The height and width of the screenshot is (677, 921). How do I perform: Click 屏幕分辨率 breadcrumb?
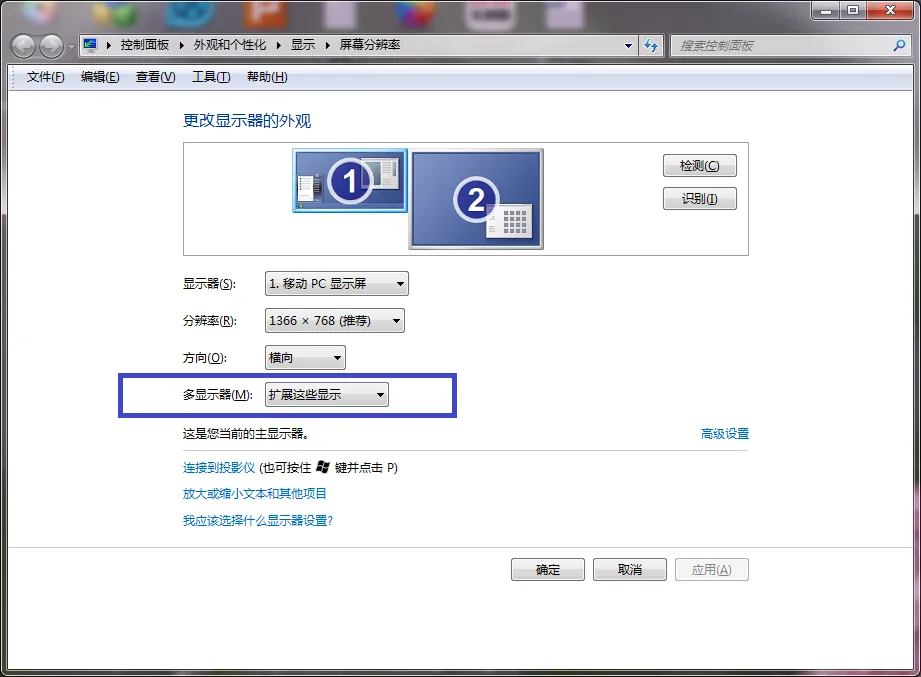tap(369, 45)
